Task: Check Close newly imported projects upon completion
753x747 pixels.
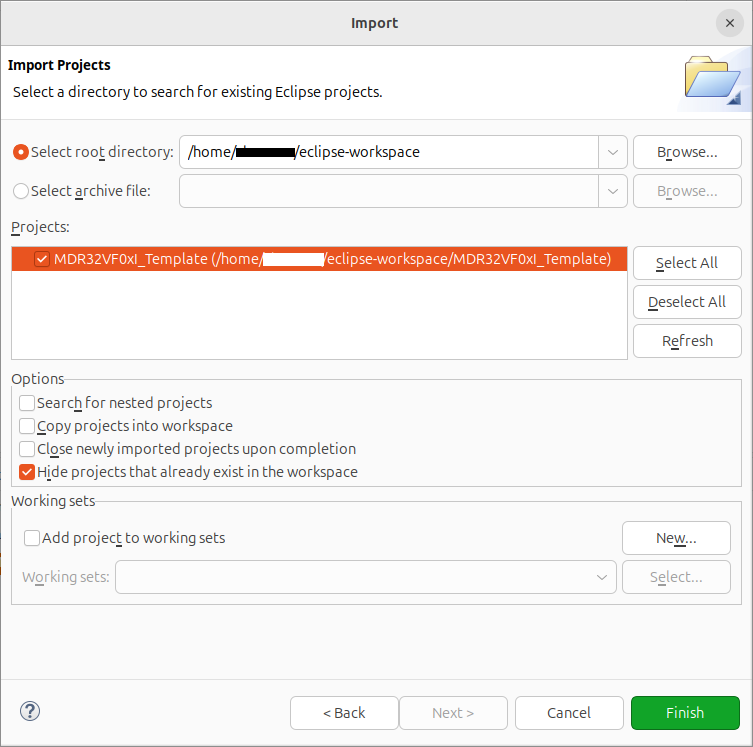Action: coord(27,449)
